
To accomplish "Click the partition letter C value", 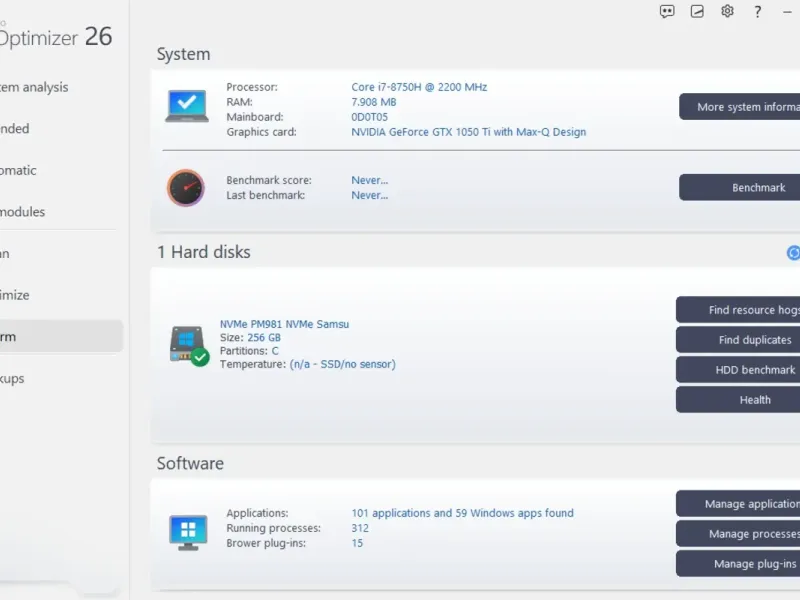I will [x=275, y=351].
